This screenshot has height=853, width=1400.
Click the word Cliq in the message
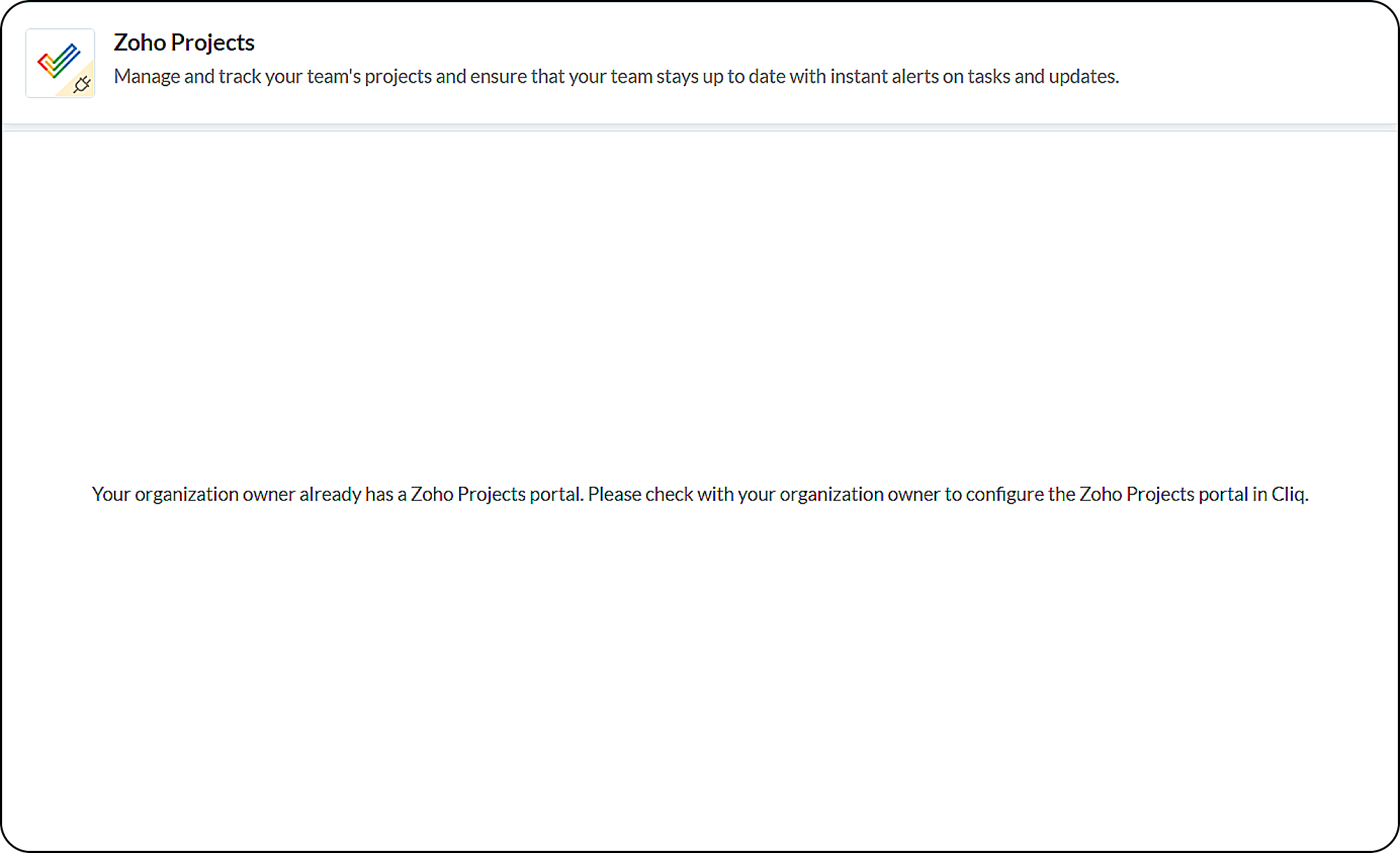1289,494
